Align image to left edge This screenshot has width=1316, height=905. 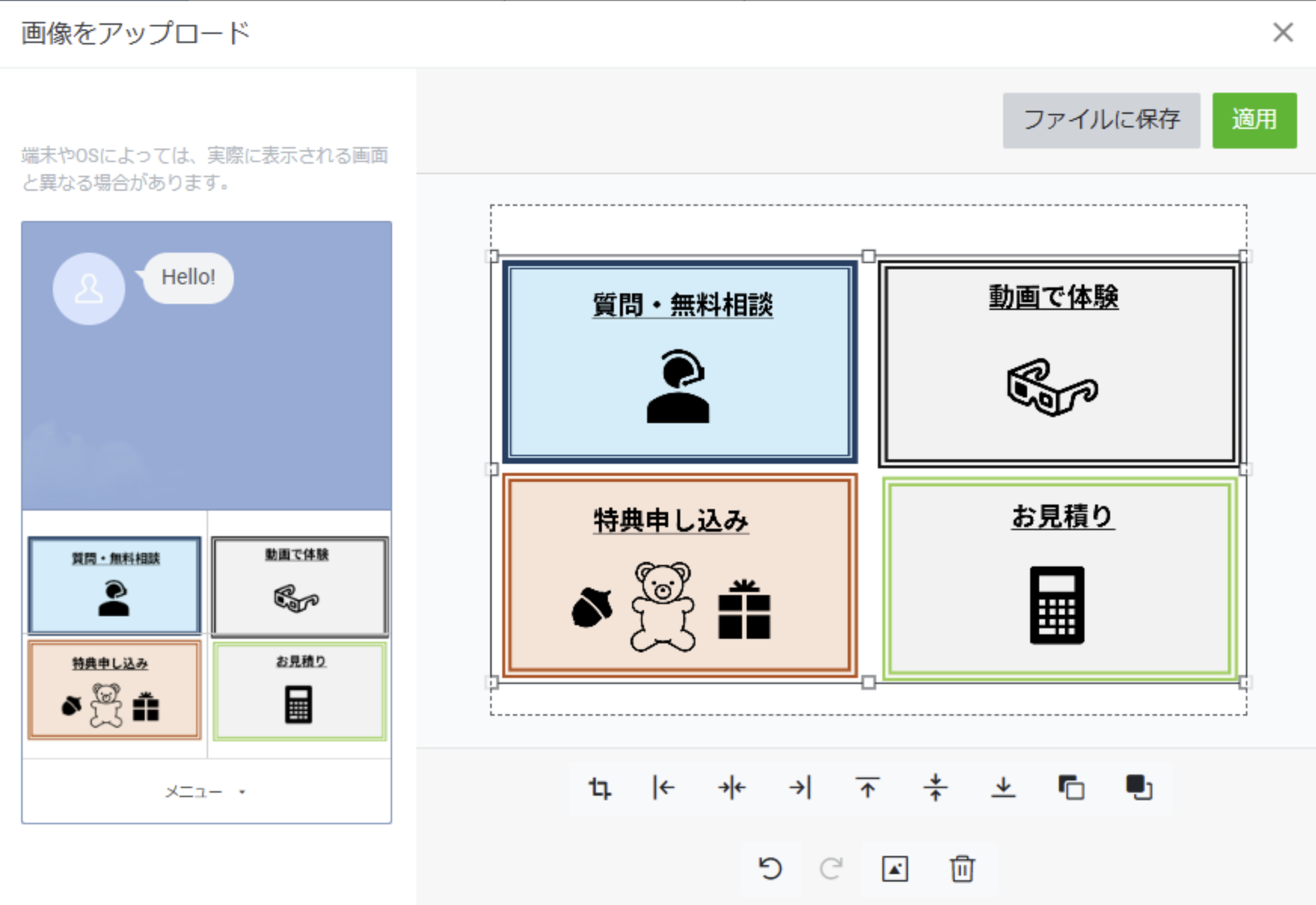[664, 788]
